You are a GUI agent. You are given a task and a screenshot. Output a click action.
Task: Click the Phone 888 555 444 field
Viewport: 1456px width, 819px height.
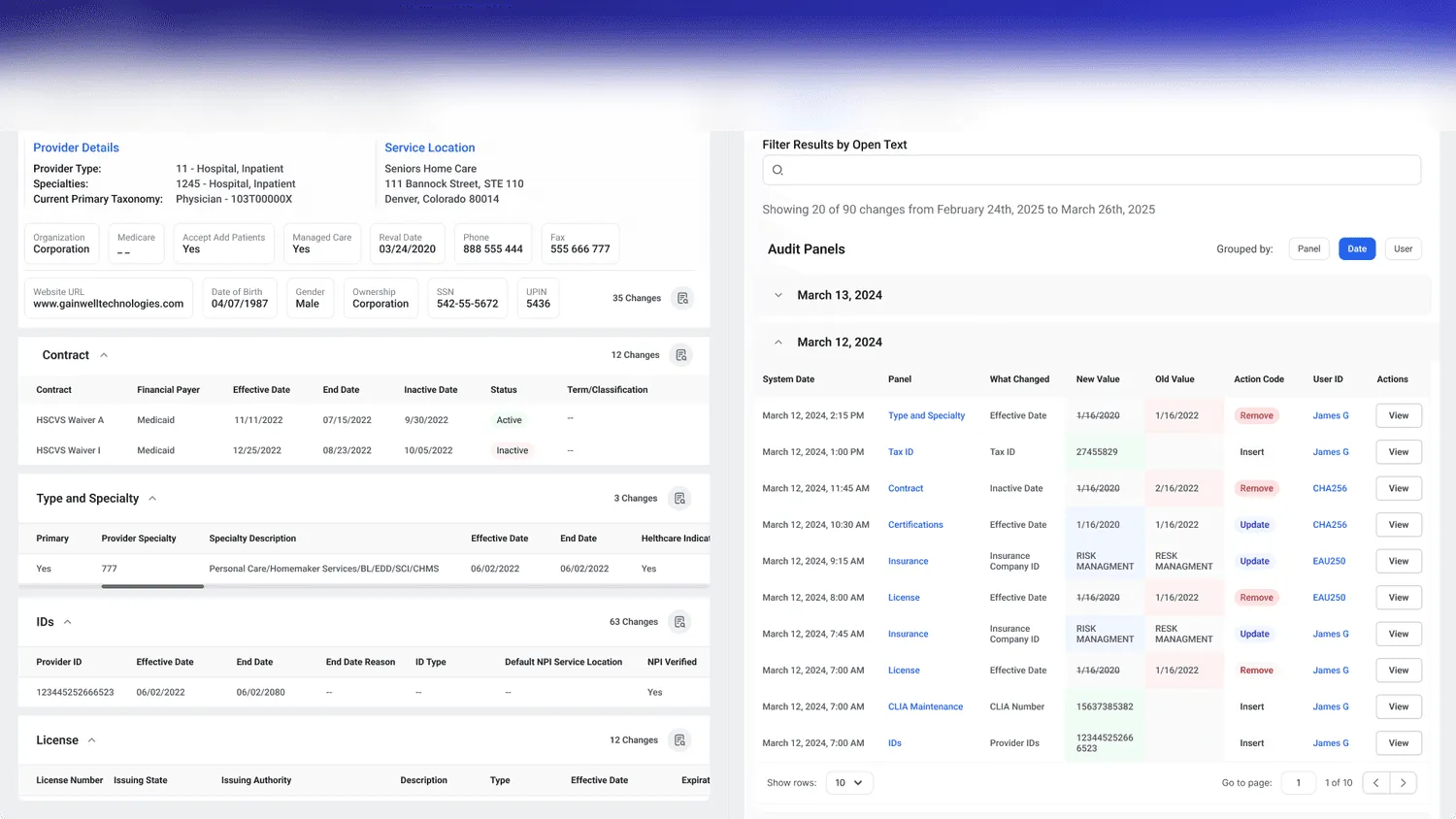tap(493, 244)
